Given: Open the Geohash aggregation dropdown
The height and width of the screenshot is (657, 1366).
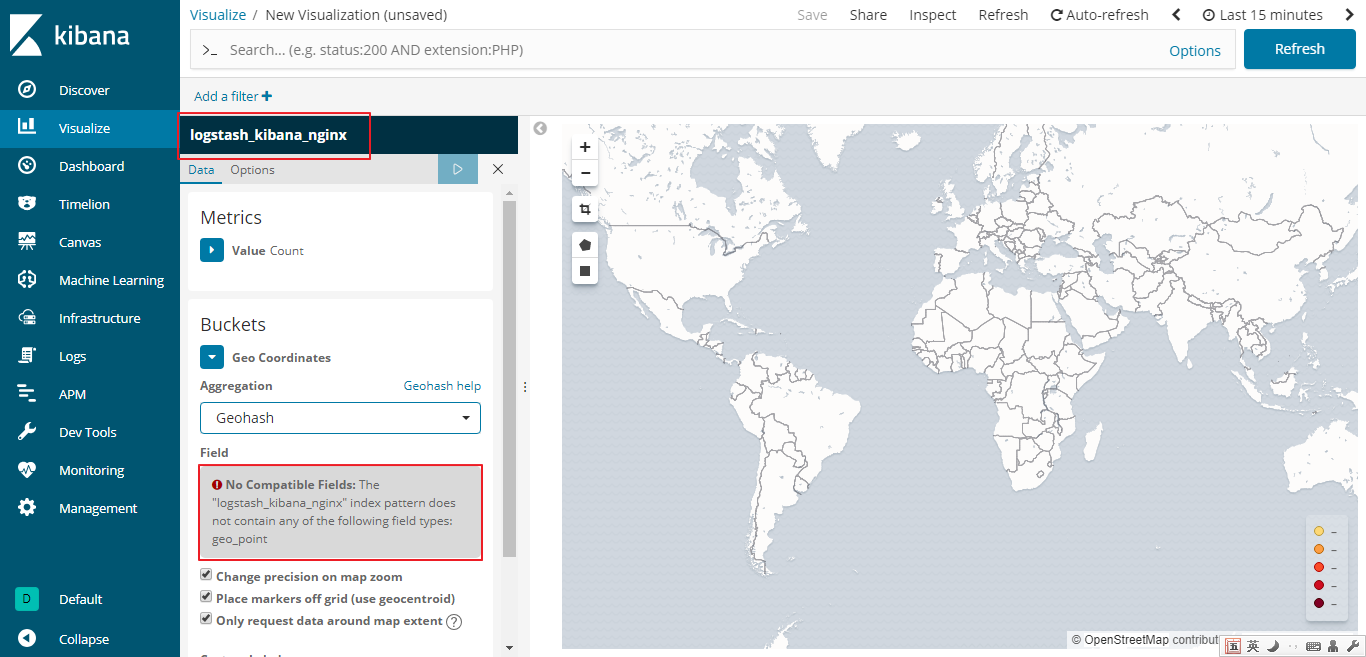Looking at the screenshot, I should coord(340,418).
